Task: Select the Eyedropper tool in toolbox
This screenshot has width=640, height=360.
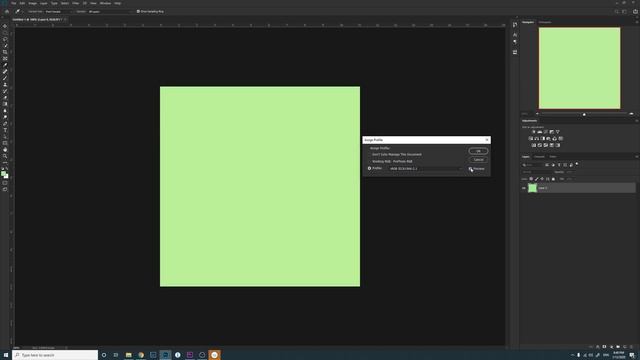Action: tap(5, 64)
